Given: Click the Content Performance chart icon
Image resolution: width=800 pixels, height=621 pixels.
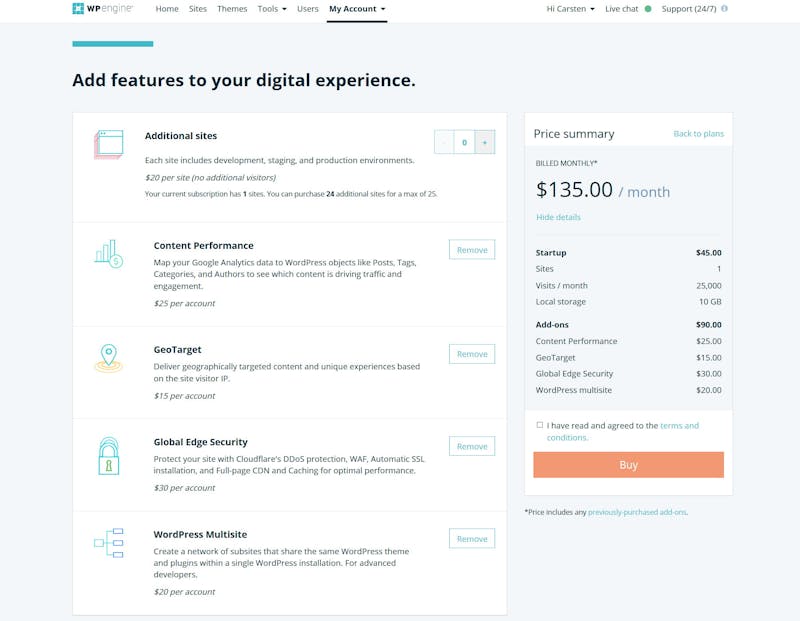Looking at the screenshot, I should [x=109, y=254].
